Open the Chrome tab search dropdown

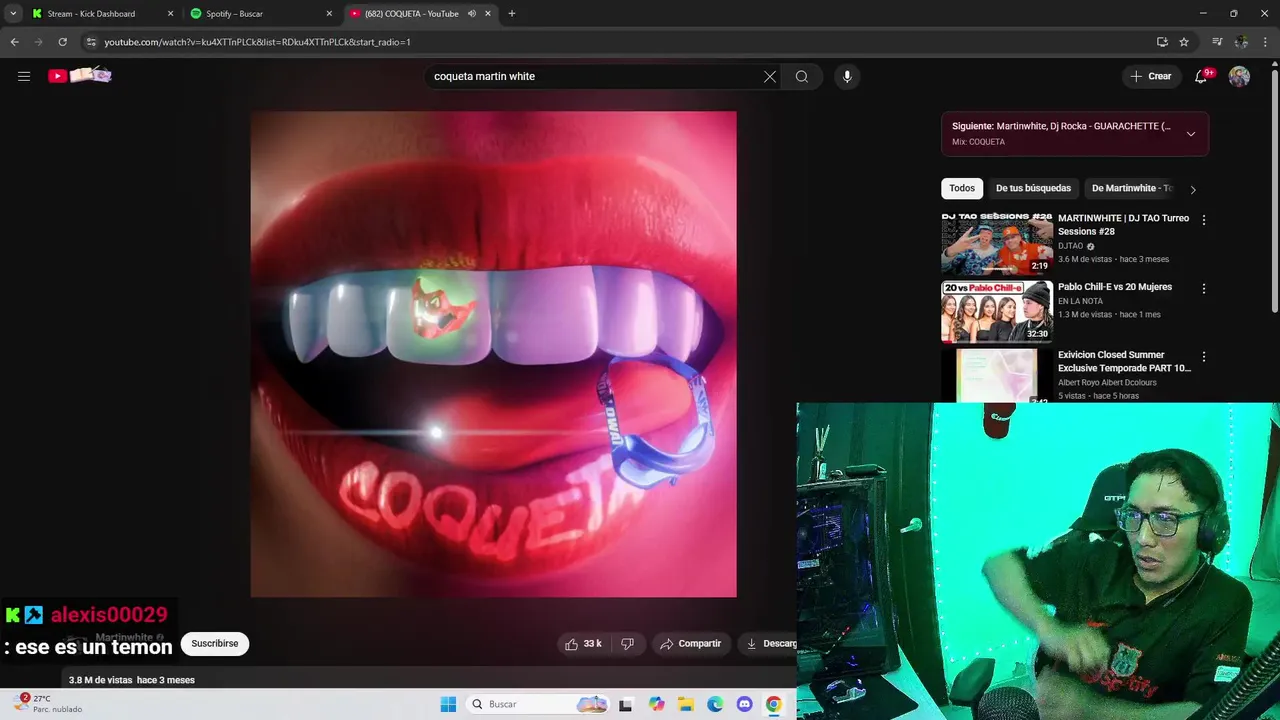pyautogui.click(x=13, y=14)
